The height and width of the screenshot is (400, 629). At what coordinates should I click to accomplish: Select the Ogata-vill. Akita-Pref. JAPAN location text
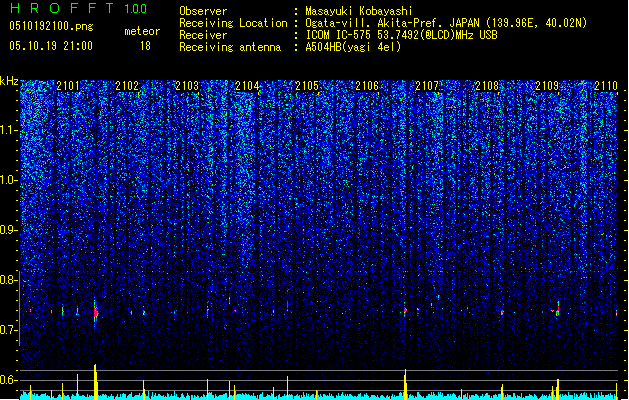446,23
